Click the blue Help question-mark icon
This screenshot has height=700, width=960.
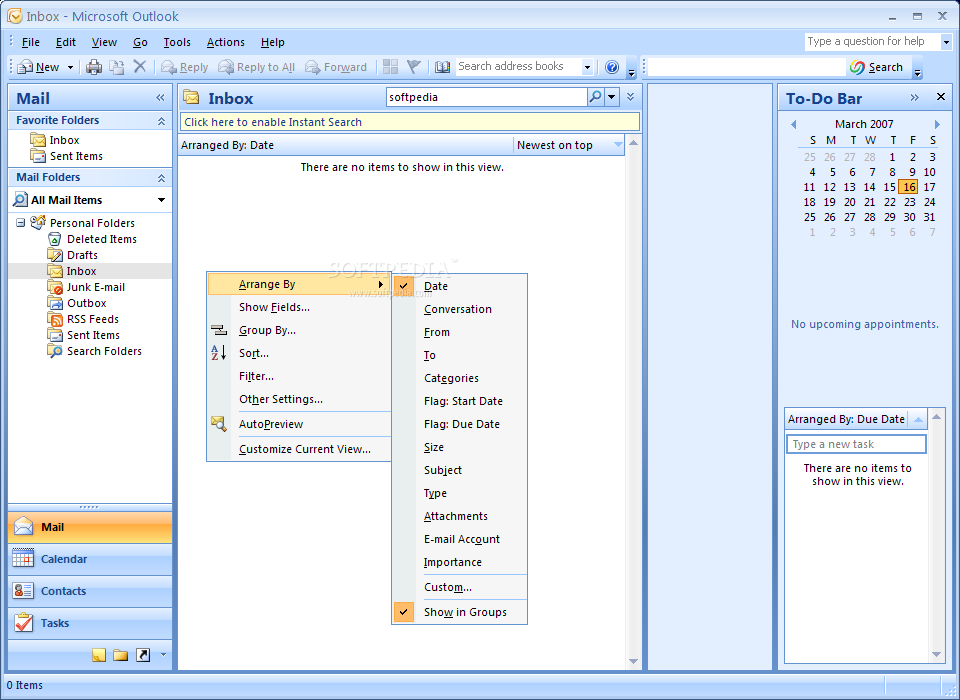pyautogui.click(x=612, y=67)
